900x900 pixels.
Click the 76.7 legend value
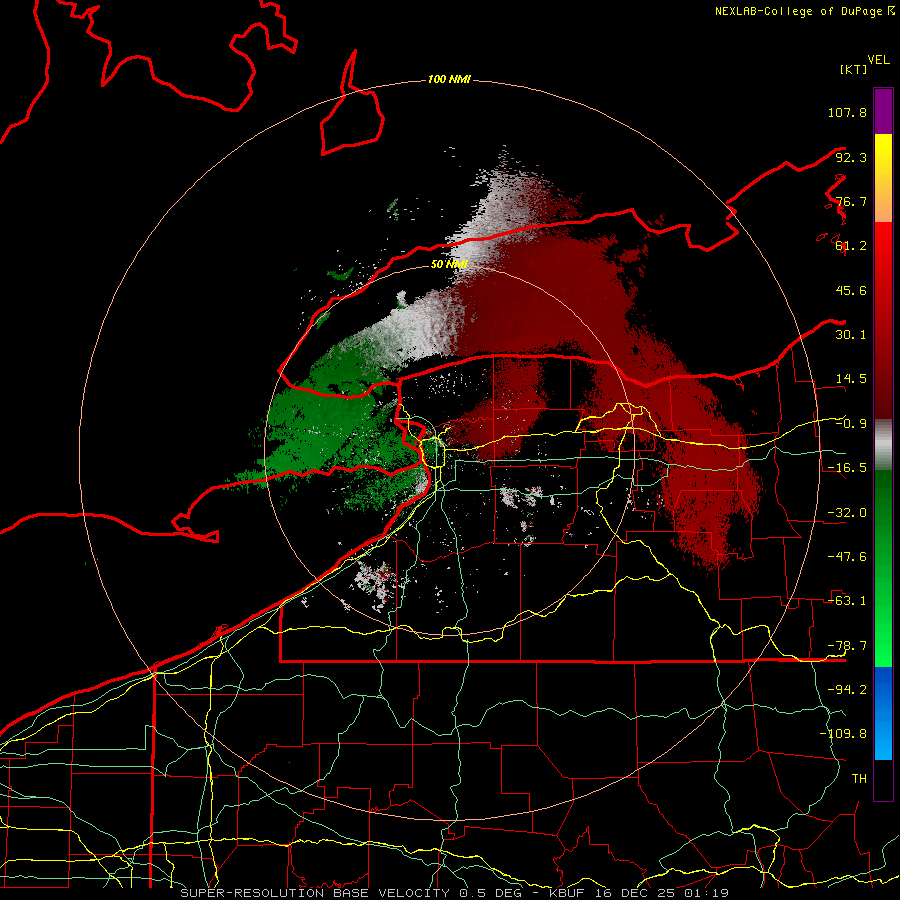tap(851, 201)
